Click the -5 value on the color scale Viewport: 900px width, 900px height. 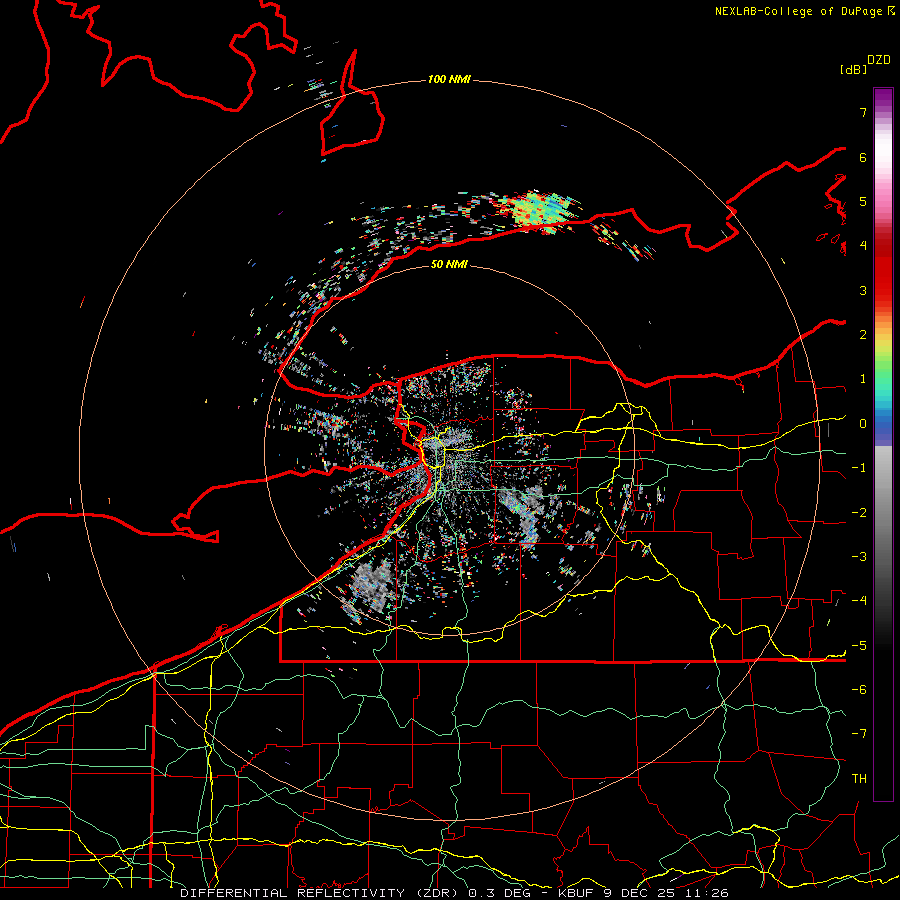tap(859, 646)
